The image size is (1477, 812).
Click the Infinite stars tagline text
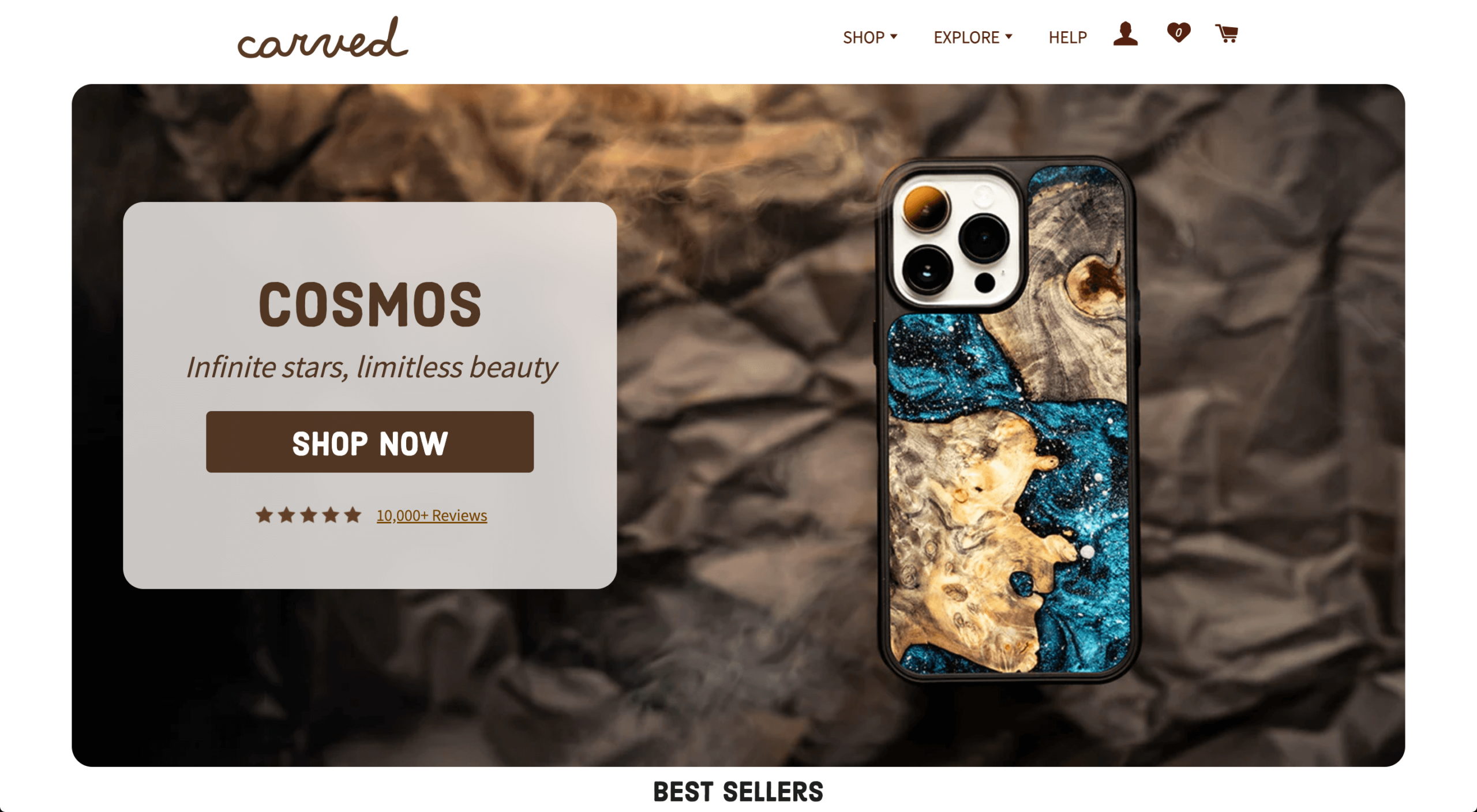click(372, 367)
